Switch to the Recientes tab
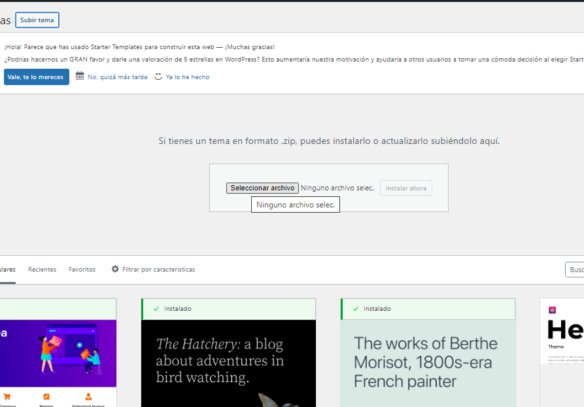The image size is (584, 407). 42,269
